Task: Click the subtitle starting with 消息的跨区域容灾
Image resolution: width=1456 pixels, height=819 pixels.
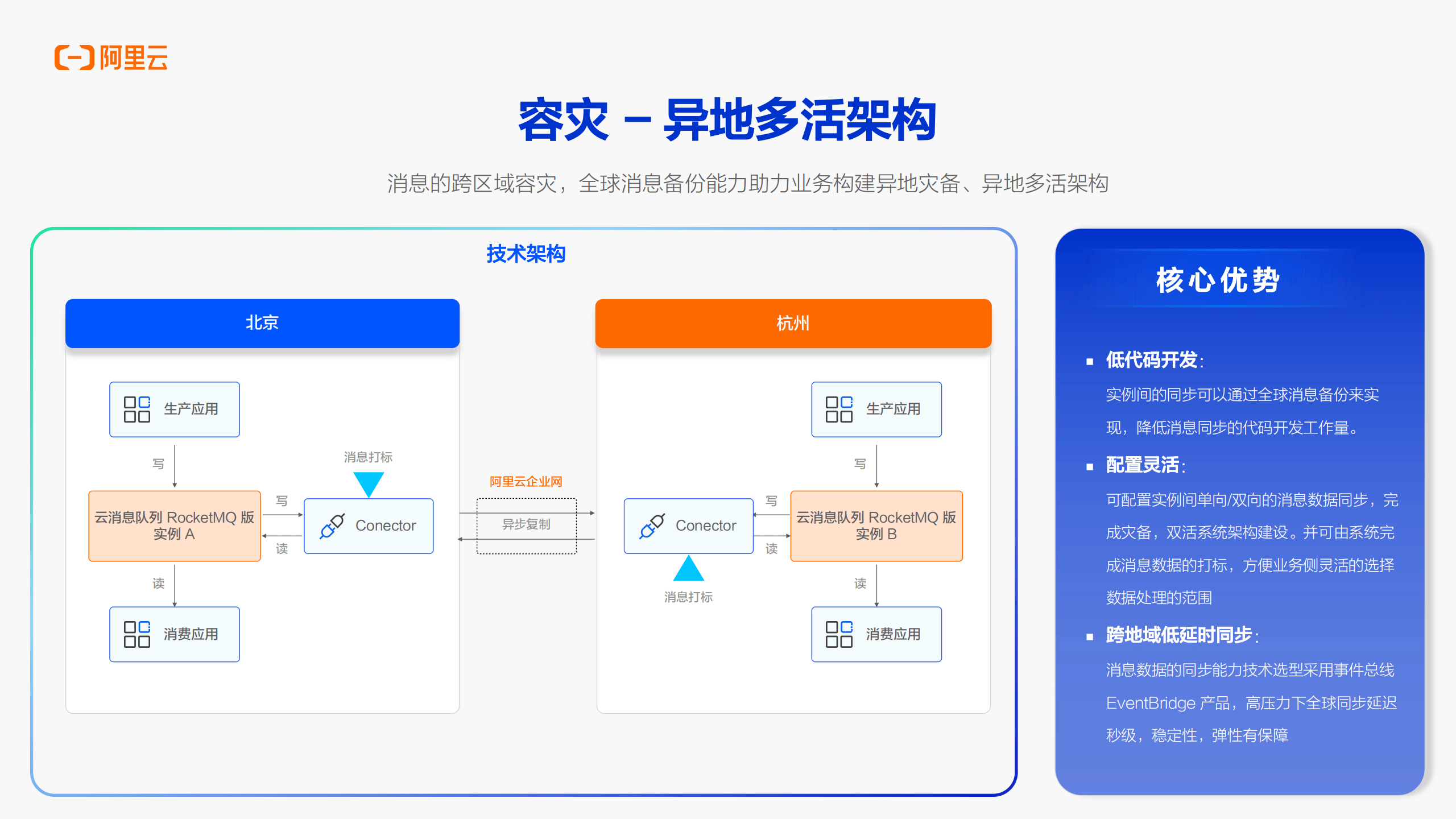Action: tap(748, 183)
